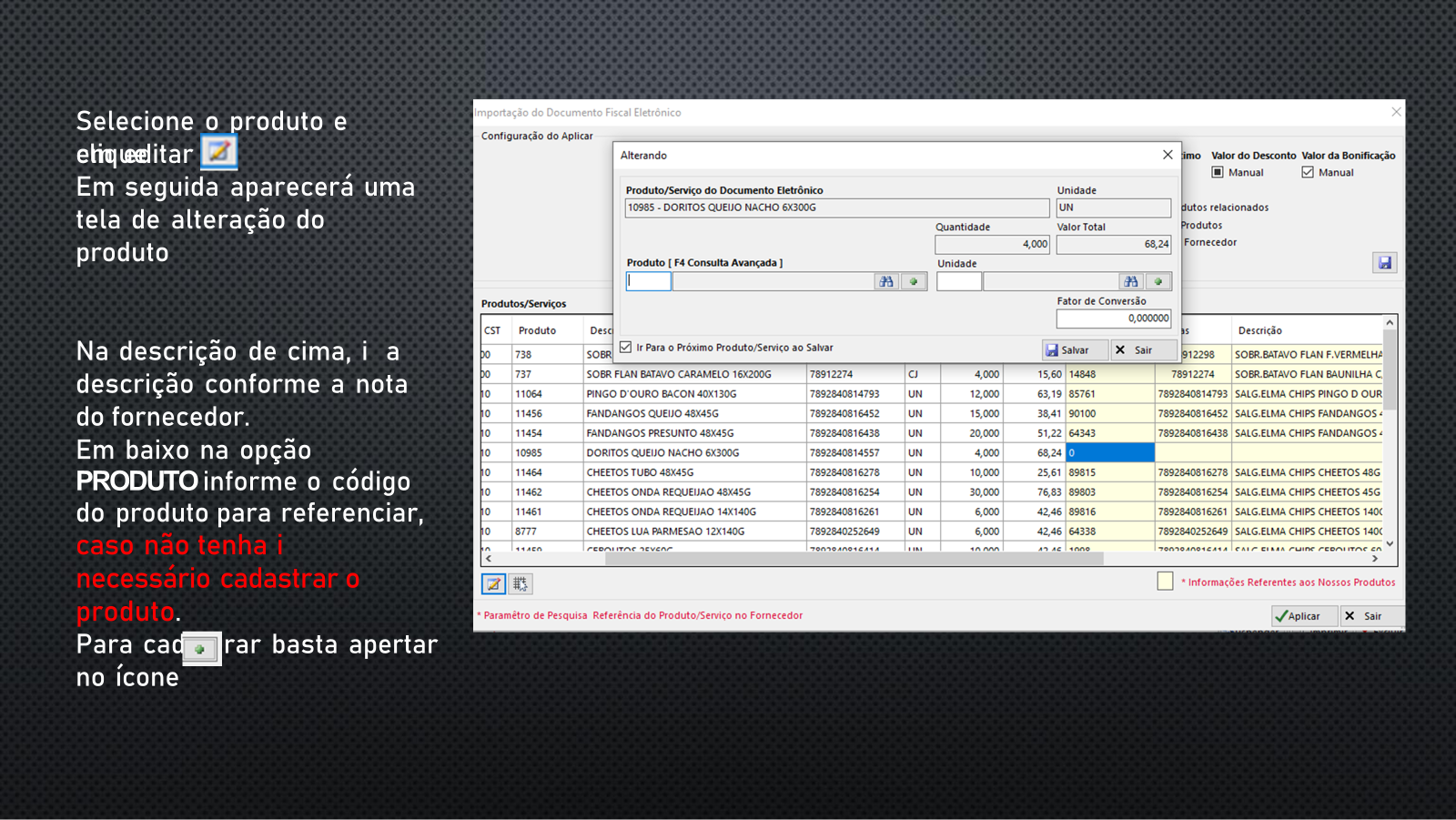
Task: Click the product description field beside the code
Action: [x=773, y=282]
